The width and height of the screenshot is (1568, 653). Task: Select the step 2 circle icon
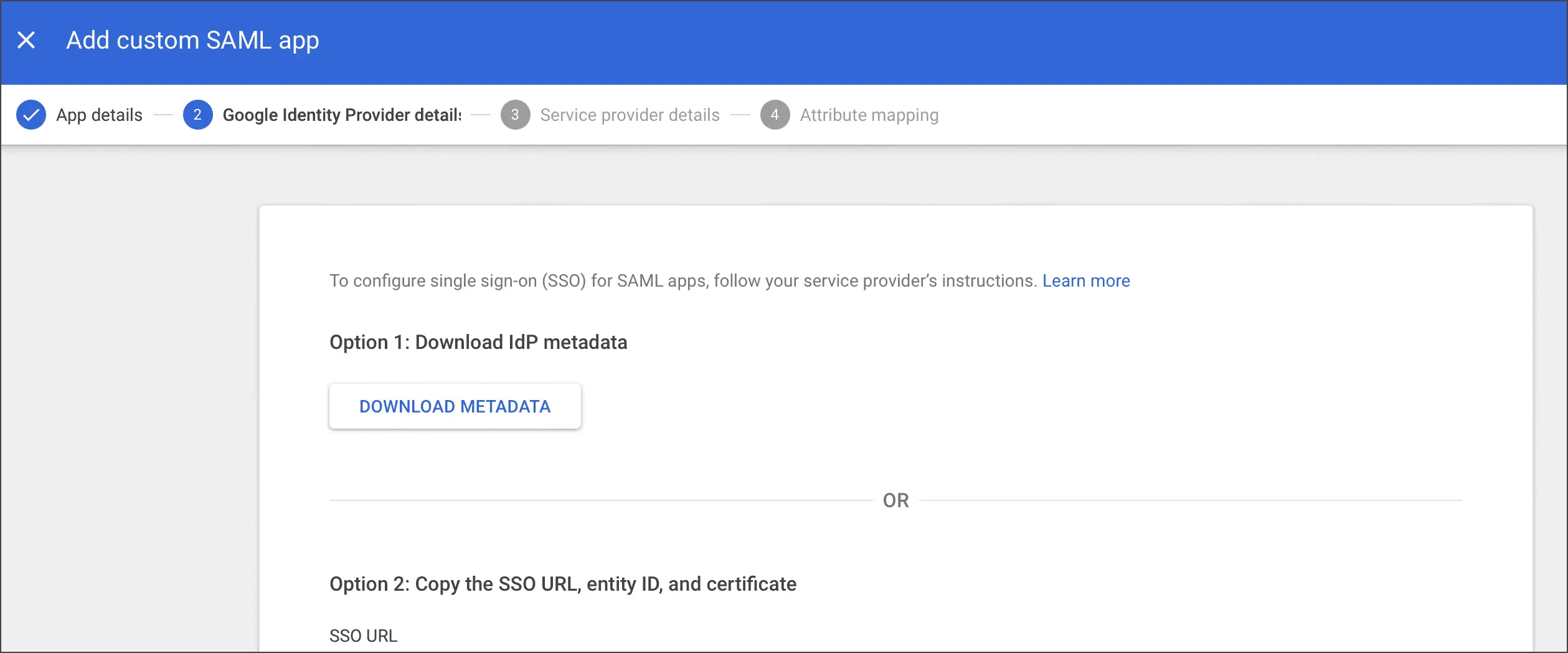(197, 115)
